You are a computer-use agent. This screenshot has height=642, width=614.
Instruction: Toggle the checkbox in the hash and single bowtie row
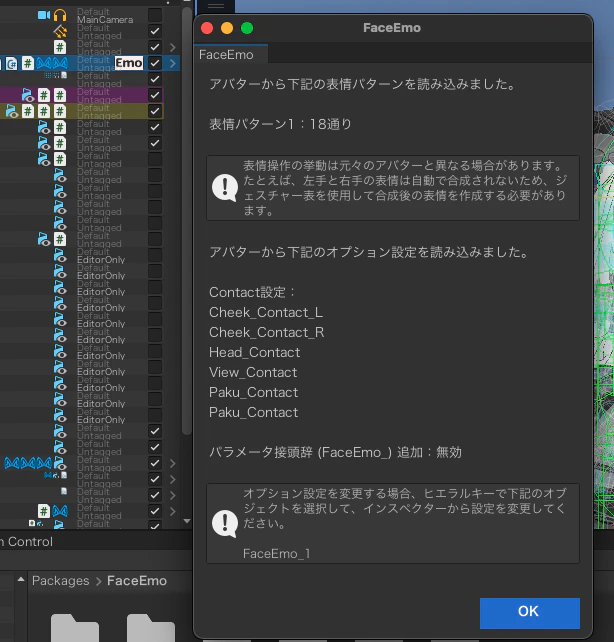(155, 511)
